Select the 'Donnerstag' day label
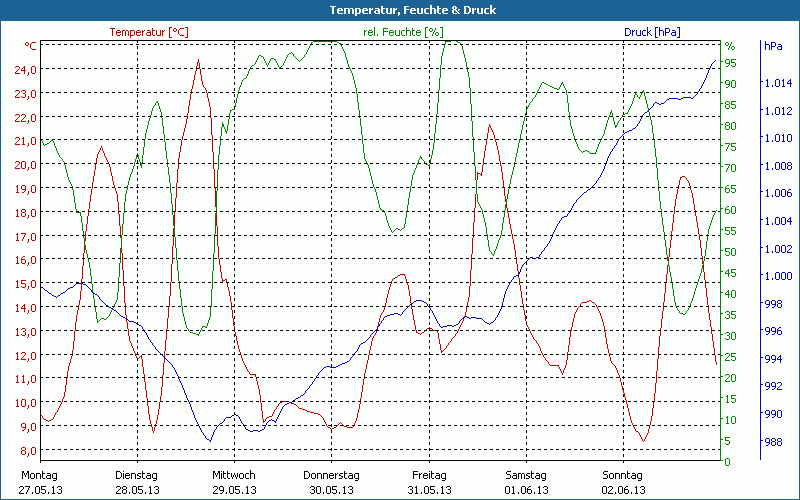This screenshot has height=500, width=800. pyautogui.click(x=331, y=475)
